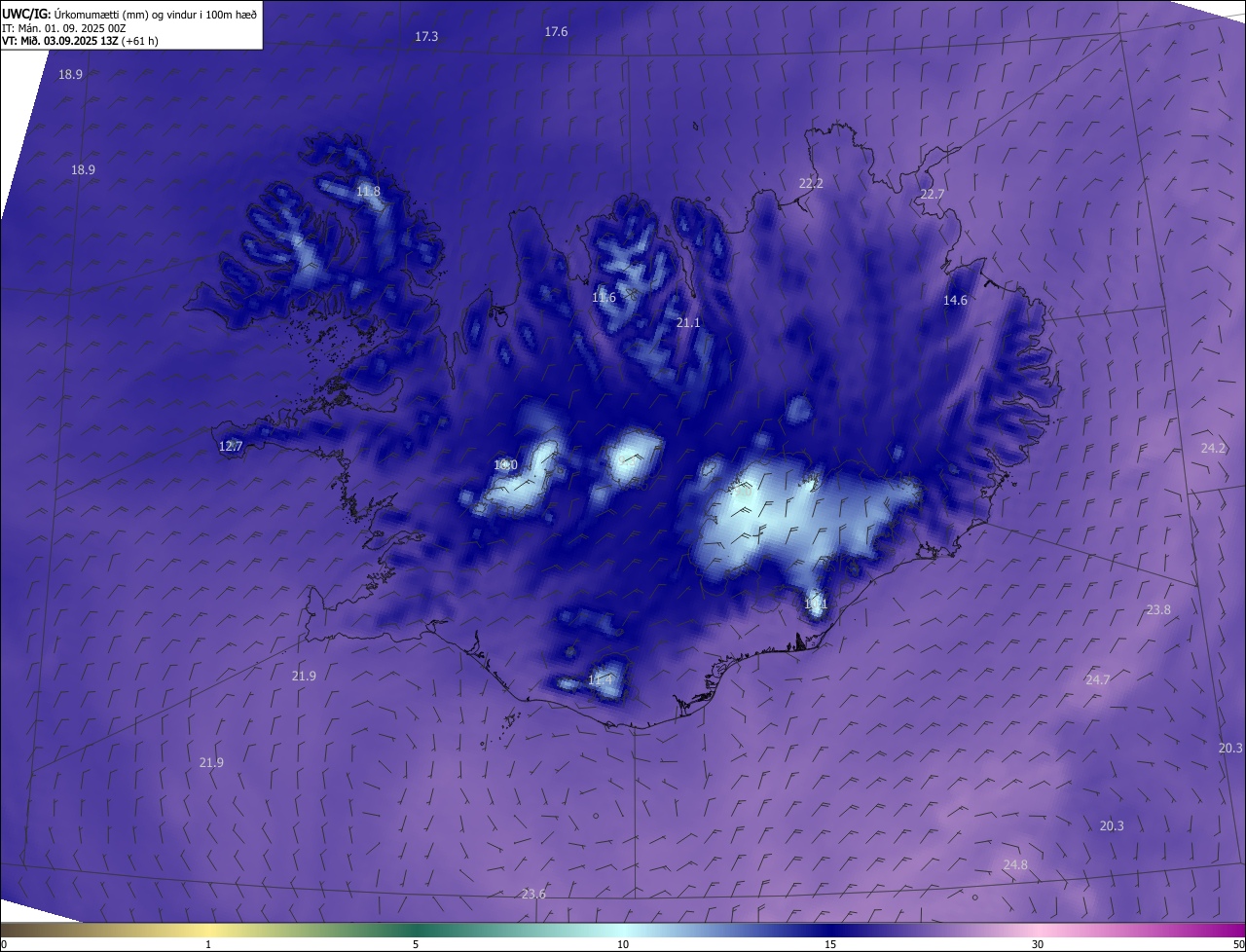Click the 22.2 value label
1246x952 pixels.
pos(811,183)
